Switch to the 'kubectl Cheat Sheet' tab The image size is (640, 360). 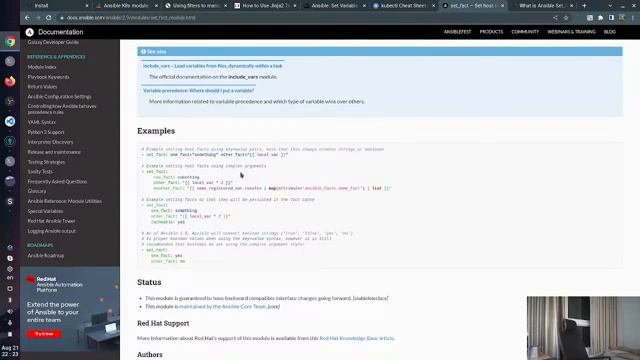click(x=403, y=6)
